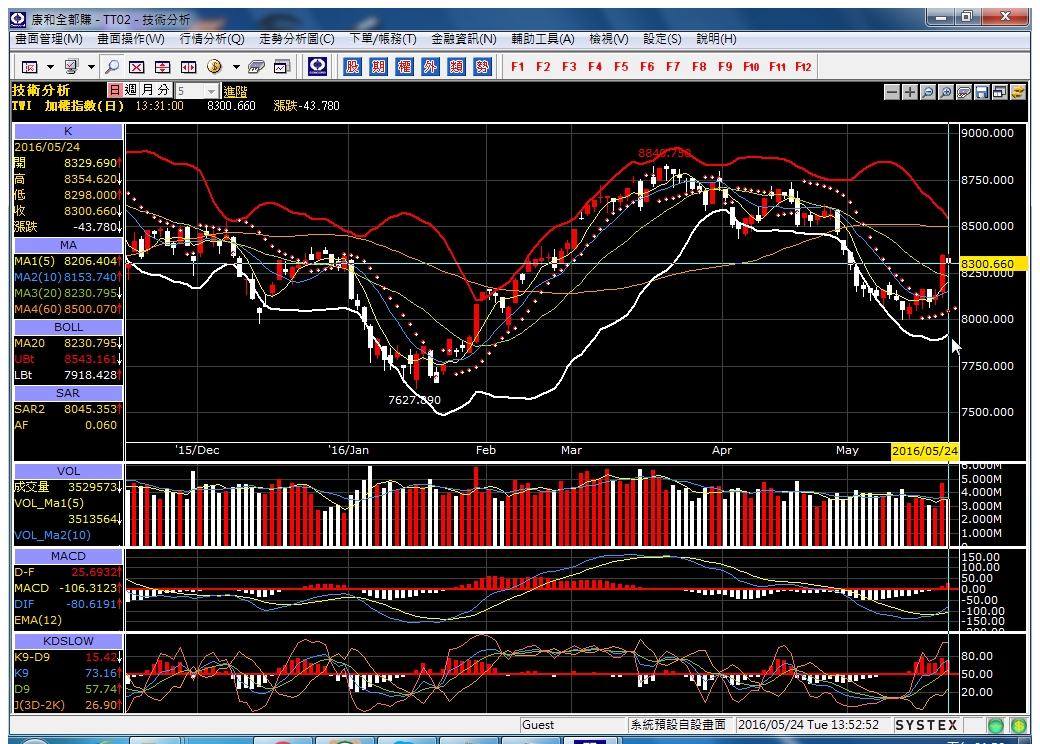Click the monitor with checkmark toolbar icon

click(x=71, y=66)
